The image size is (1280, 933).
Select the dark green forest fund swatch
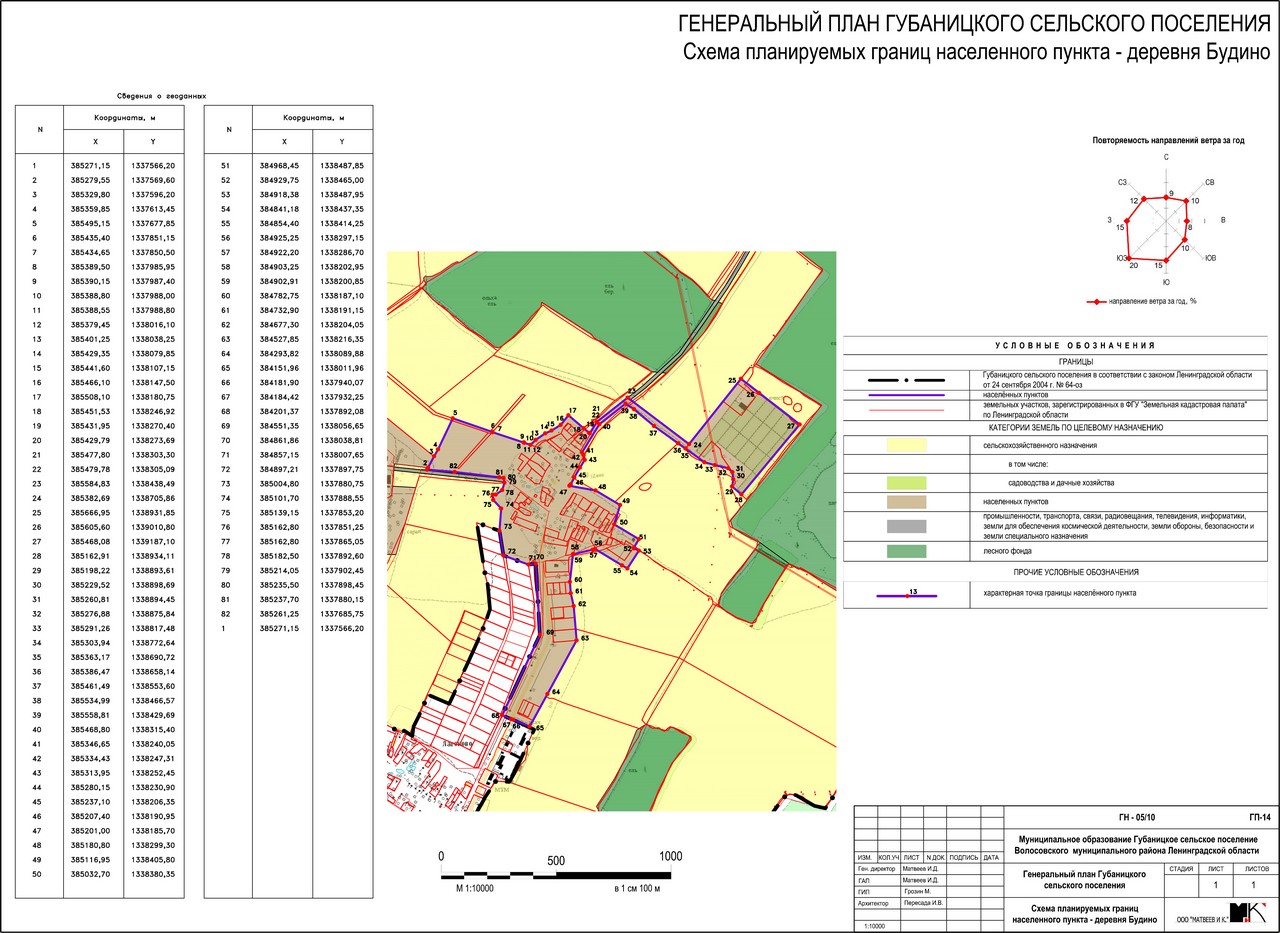[906, 551]
